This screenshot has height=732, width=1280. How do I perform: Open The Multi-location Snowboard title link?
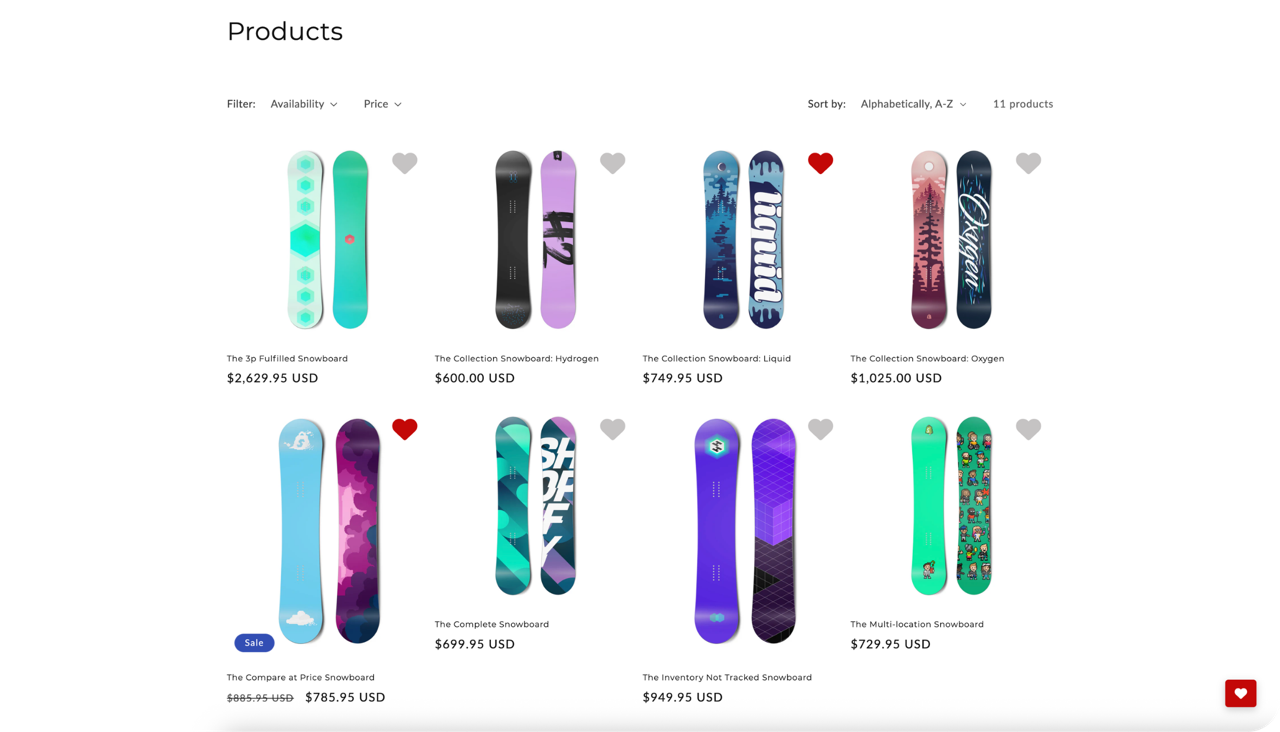[917, 624]
